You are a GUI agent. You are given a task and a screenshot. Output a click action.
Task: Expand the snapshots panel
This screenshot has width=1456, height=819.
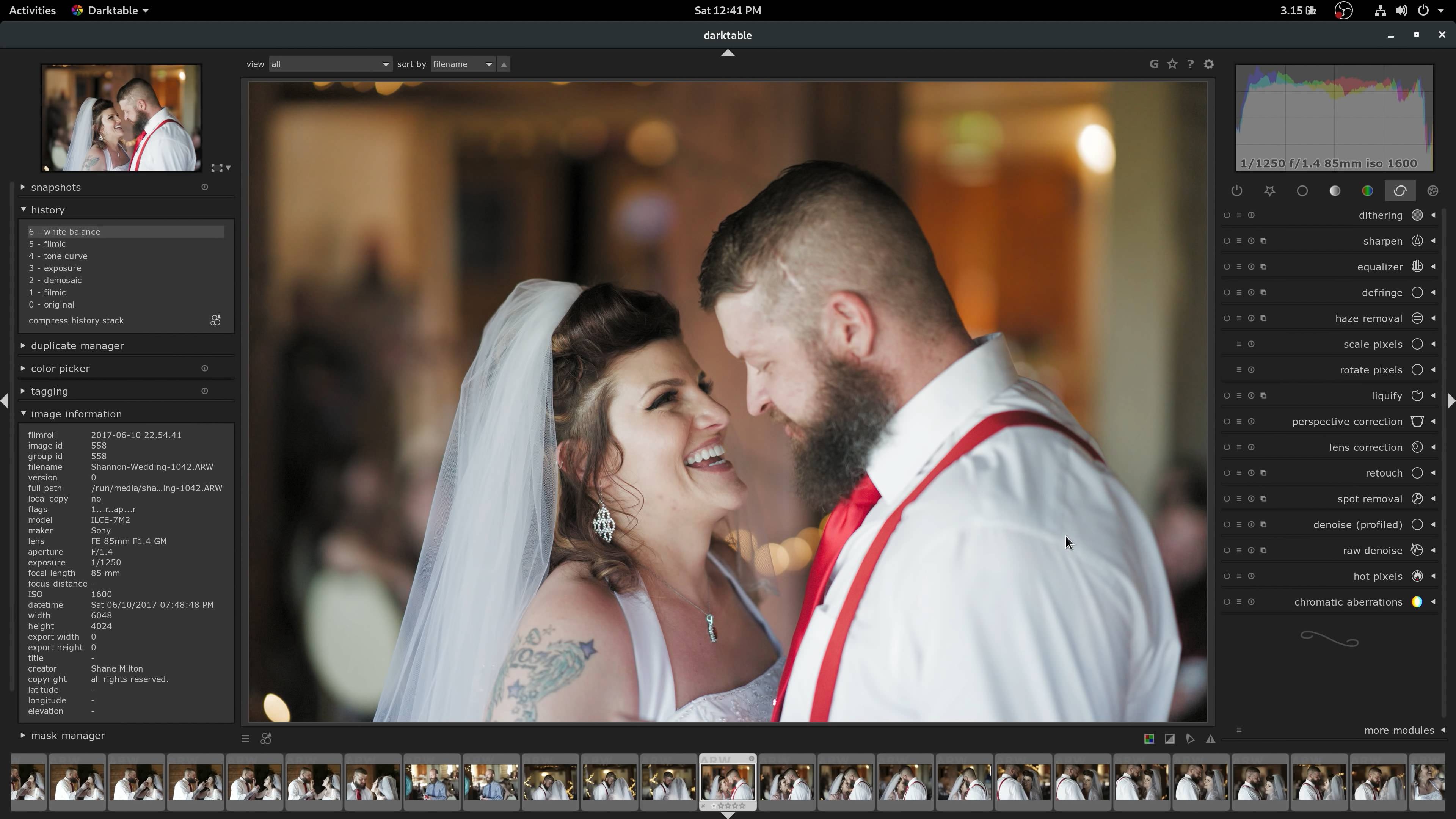coord(55,187)
